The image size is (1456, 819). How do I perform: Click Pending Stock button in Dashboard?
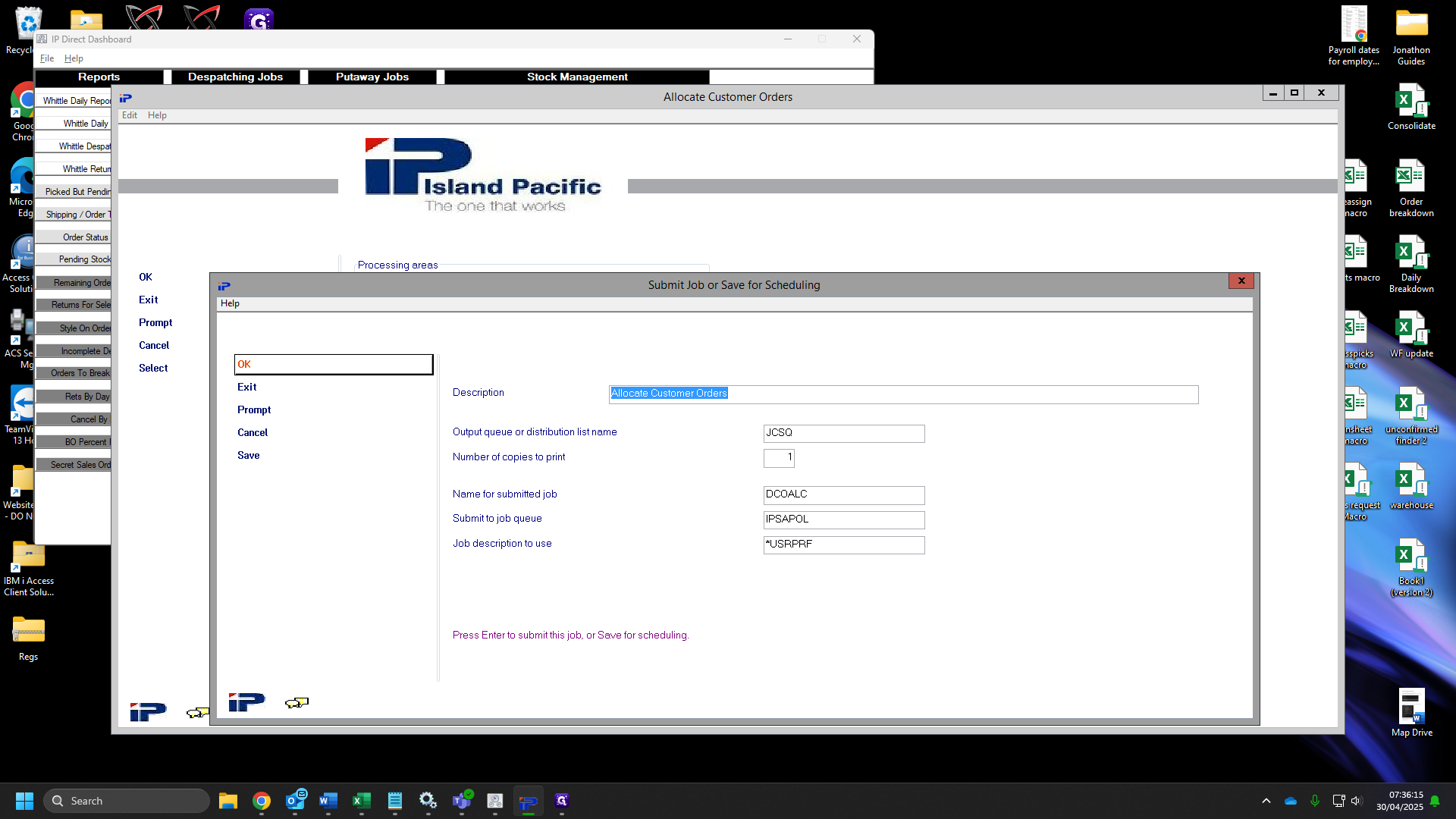(74, 259)
